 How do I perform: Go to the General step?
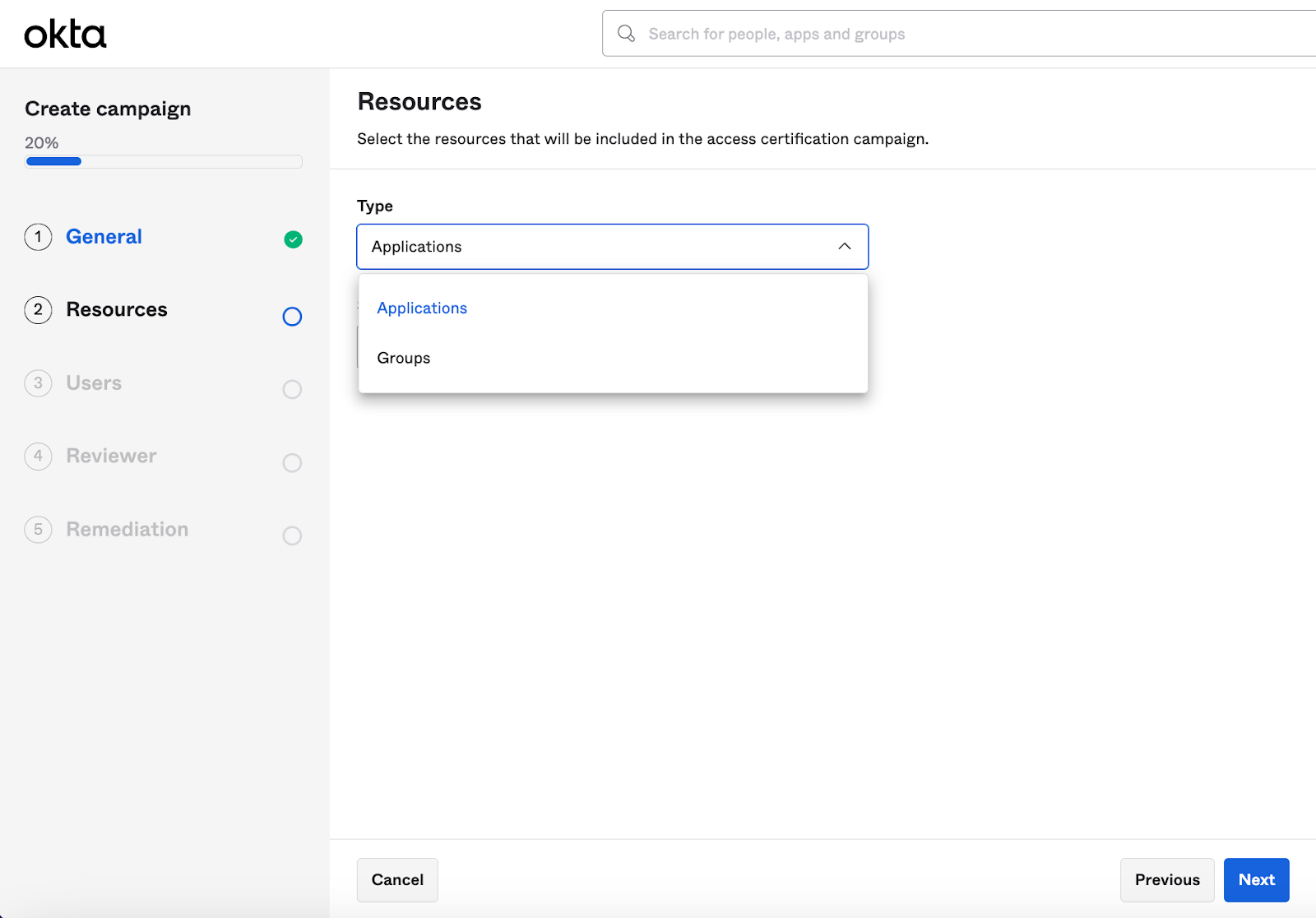[x=104, y=237]
